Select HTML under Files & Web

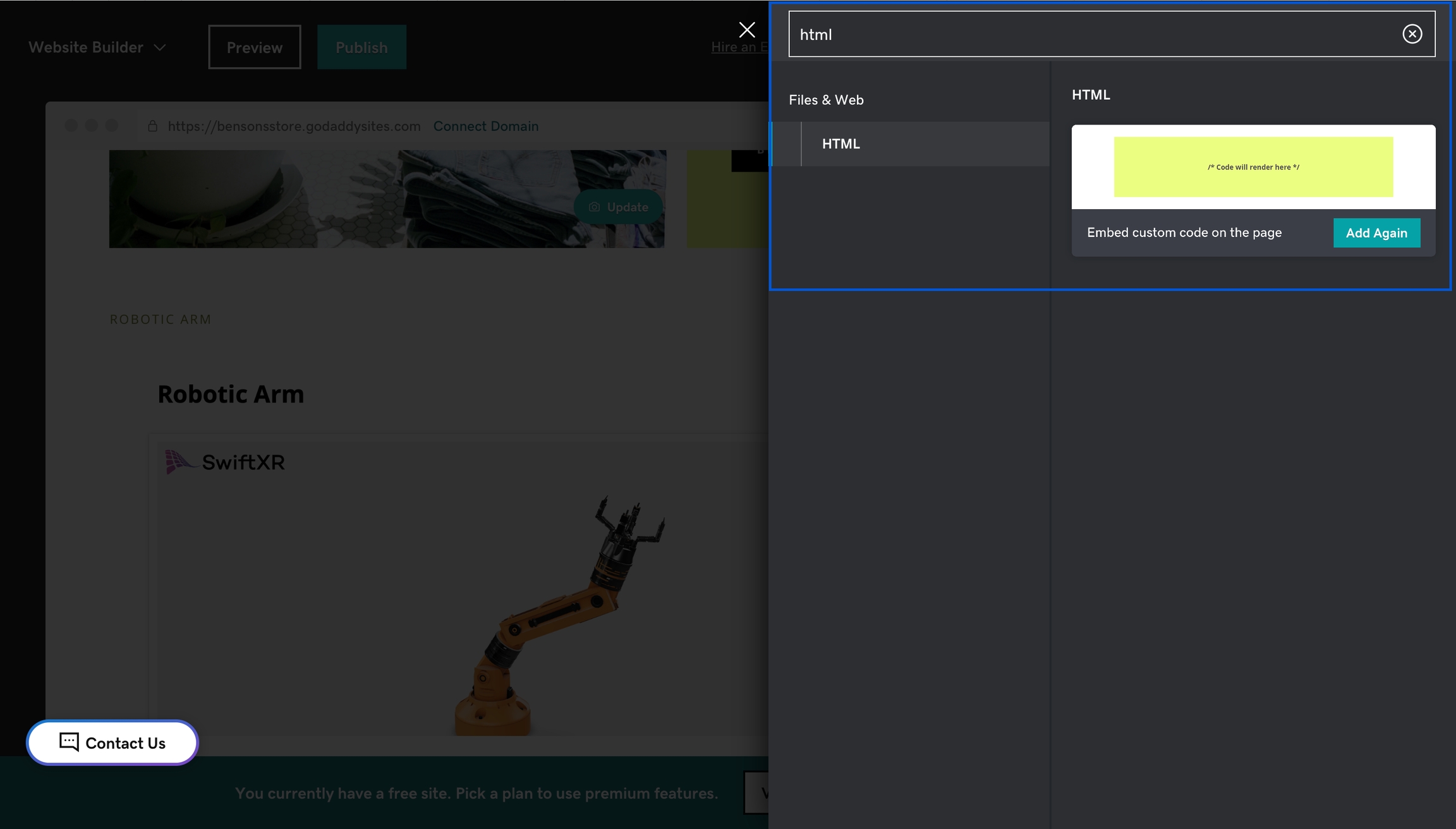click(x=840, y=144)
